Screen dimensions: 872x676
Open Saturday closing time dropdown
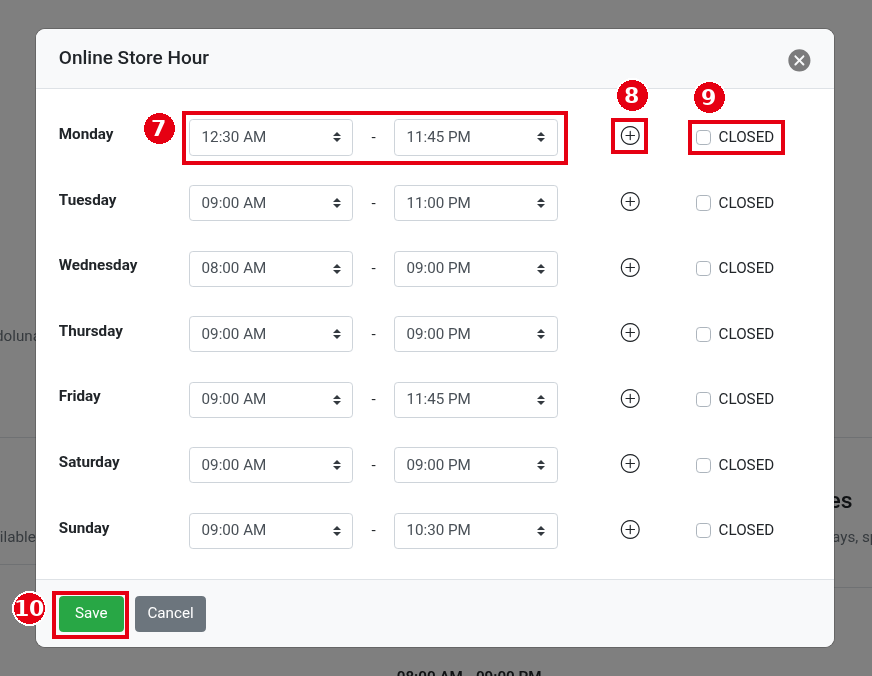coord(475,465)
